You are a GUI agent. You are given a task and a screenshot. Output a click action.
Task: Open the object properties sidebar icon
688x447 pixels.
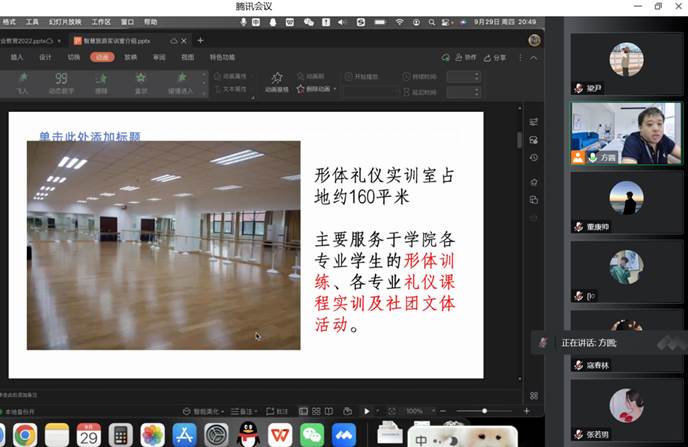534,122
